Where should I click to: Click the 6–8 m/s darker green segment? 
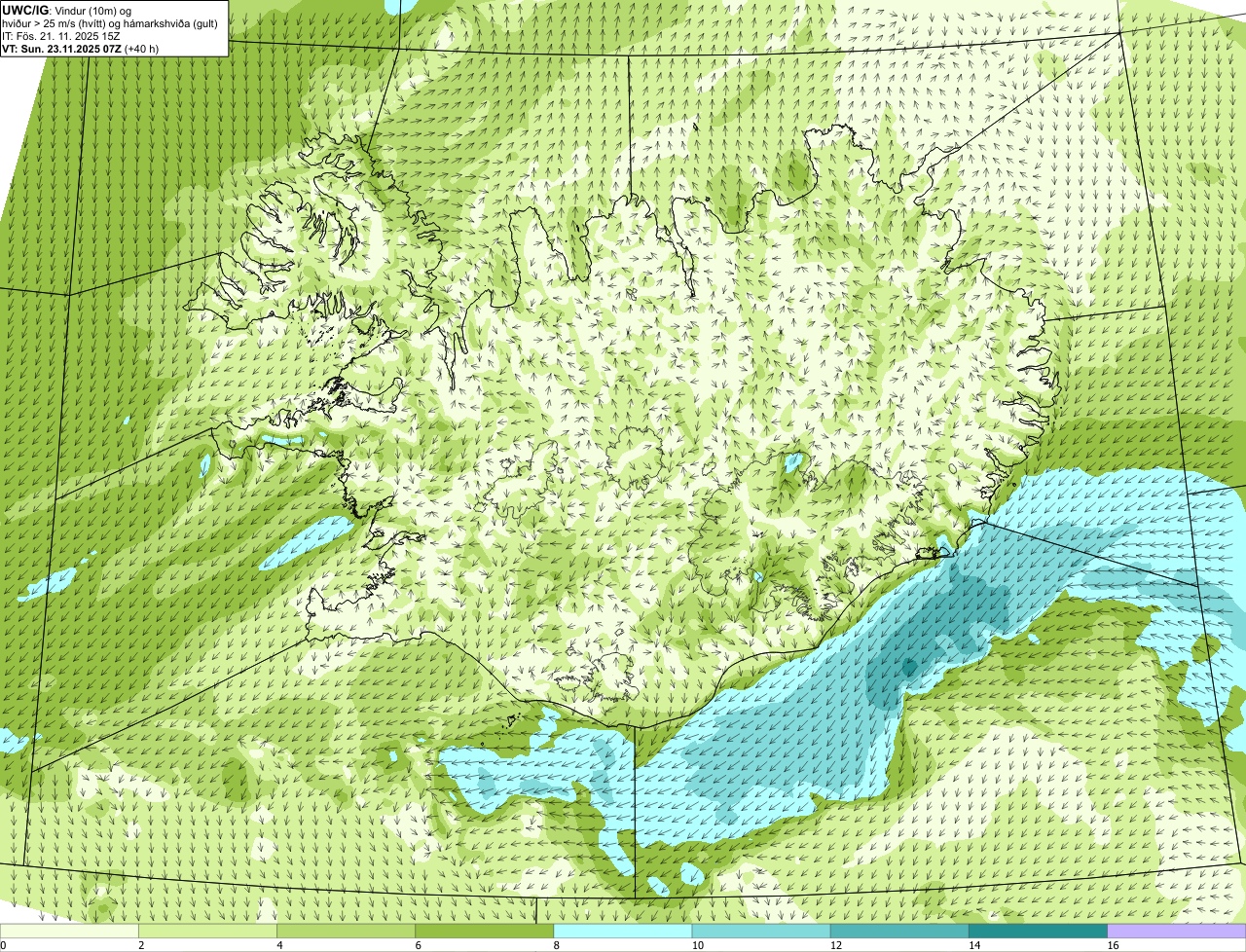(x=485, y=931)
